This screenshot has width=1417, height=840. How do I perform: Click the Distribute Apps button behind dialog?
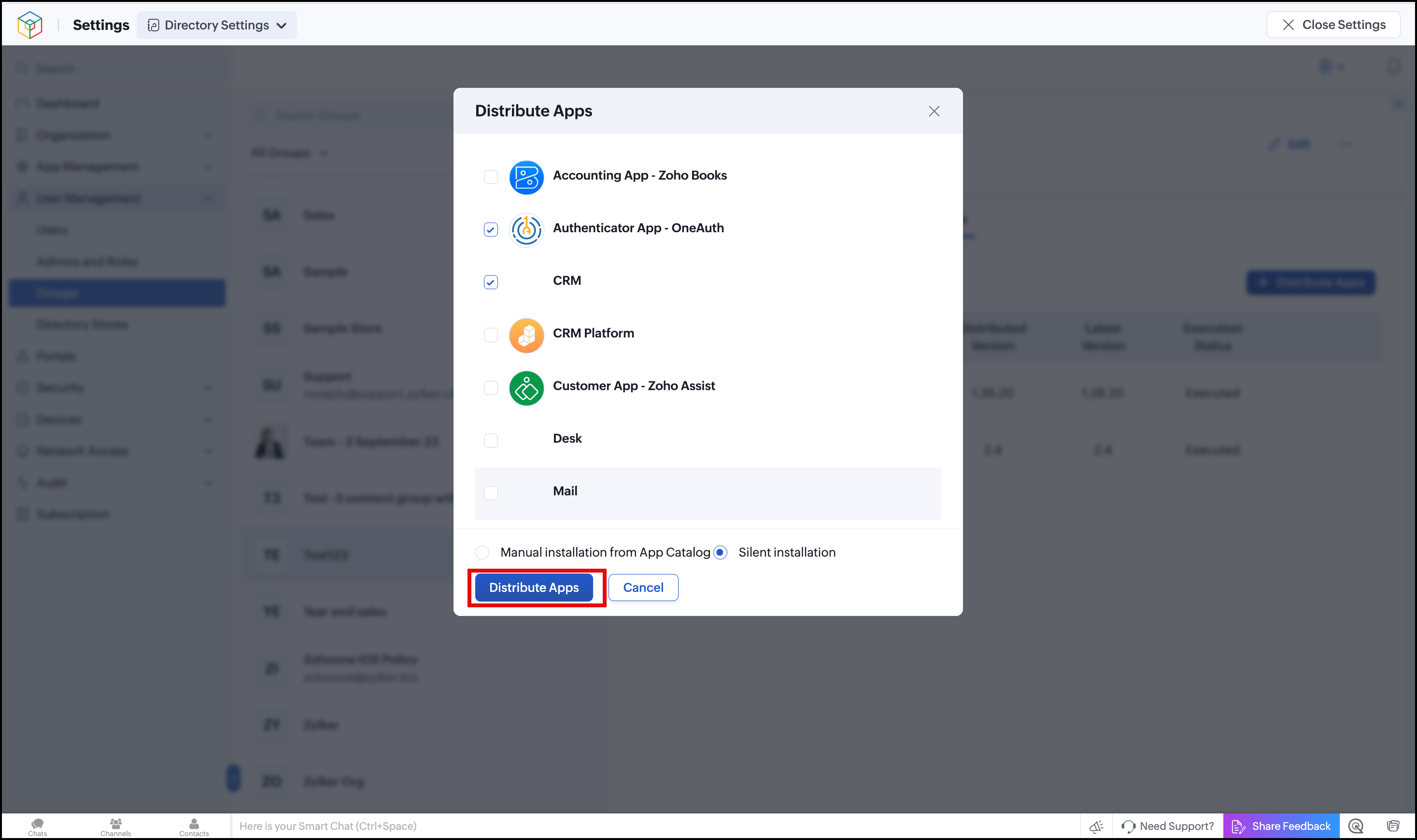tap(1311, 282)
